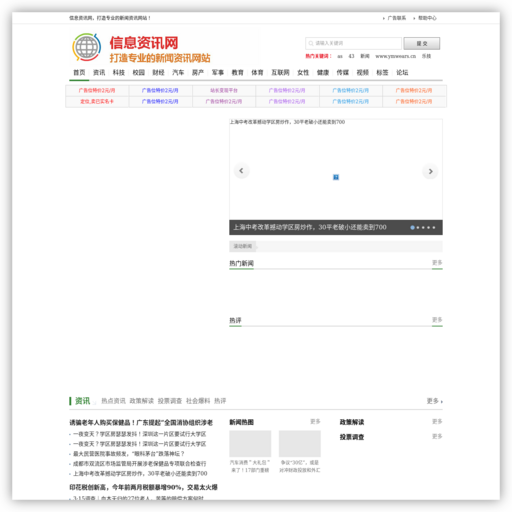The image size is (512, 512).
Task: Open 健康 navigation item
Action: click(x=323, y=72)
